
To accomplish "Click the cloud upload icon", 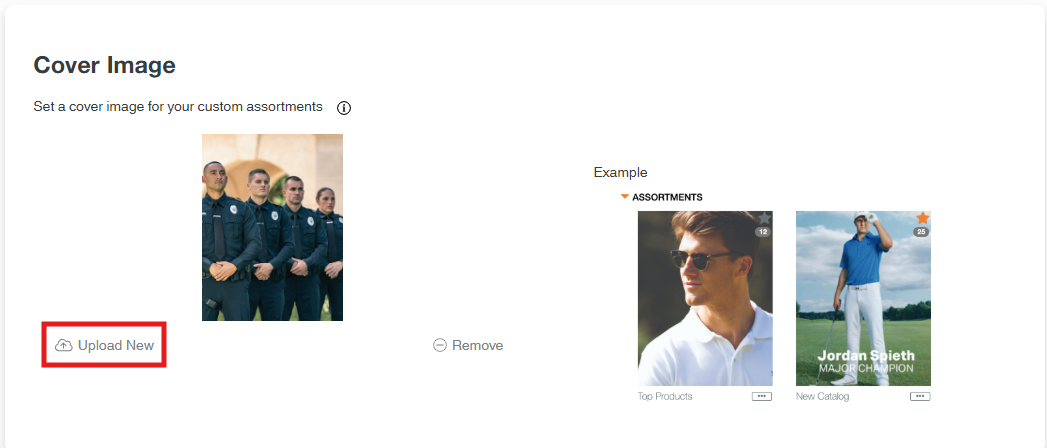I will click(x=64, y=345).
